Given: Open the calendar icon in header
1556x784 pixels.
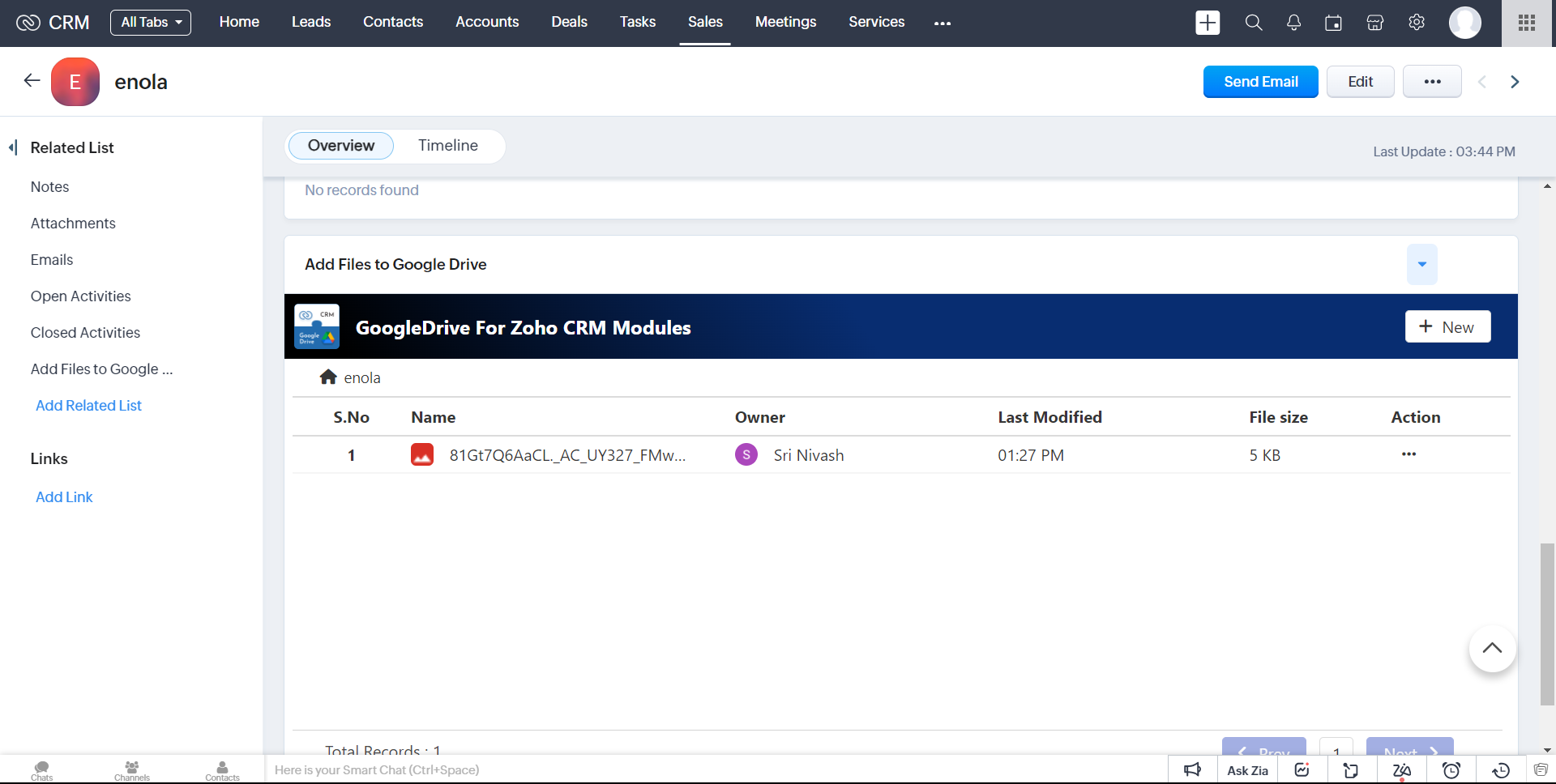Looking at the screenshot, I should [x=1333, y=23].
